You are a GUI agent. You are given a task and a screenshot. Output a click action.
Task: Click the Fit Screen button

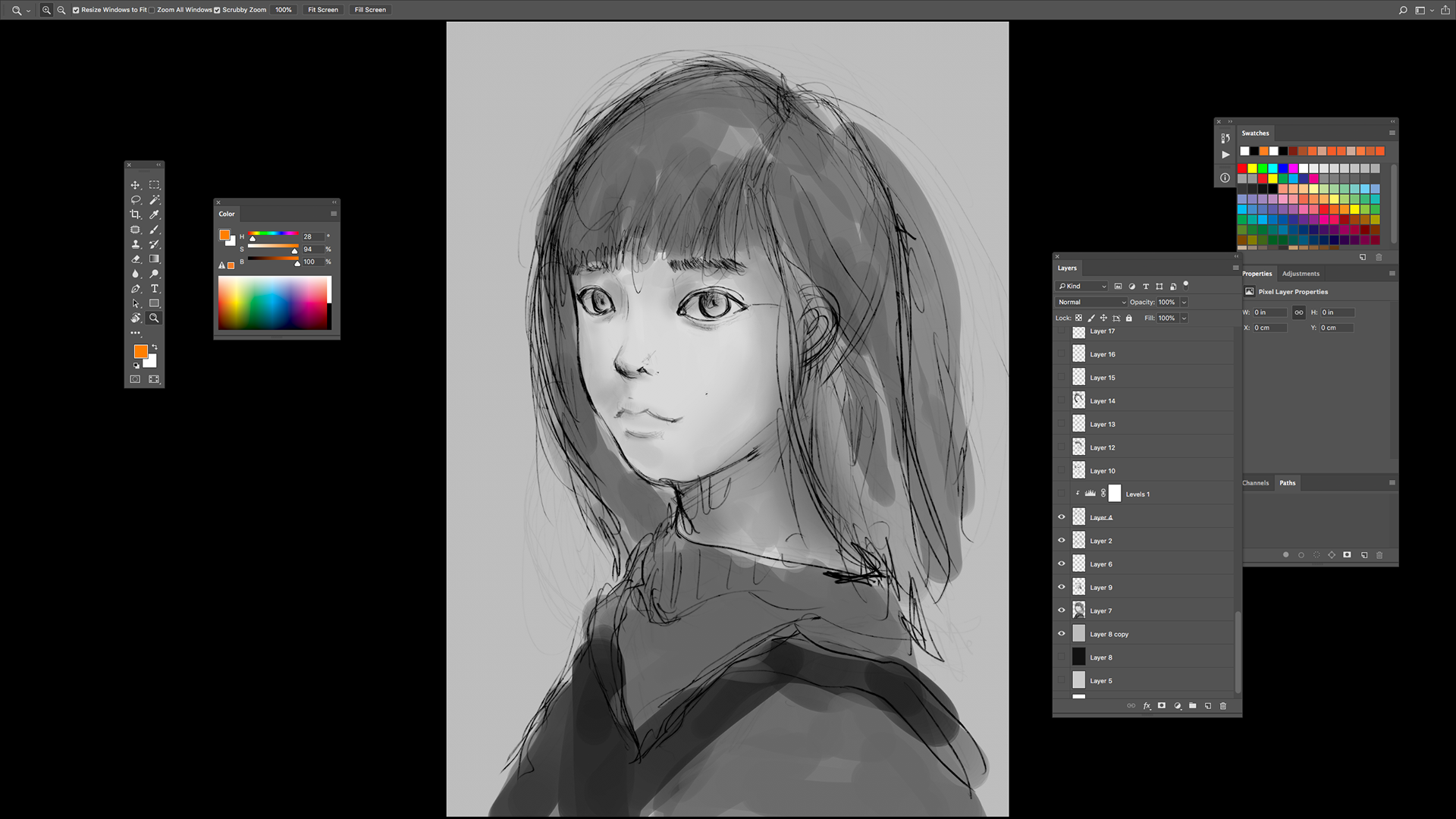tap(323, 10)
